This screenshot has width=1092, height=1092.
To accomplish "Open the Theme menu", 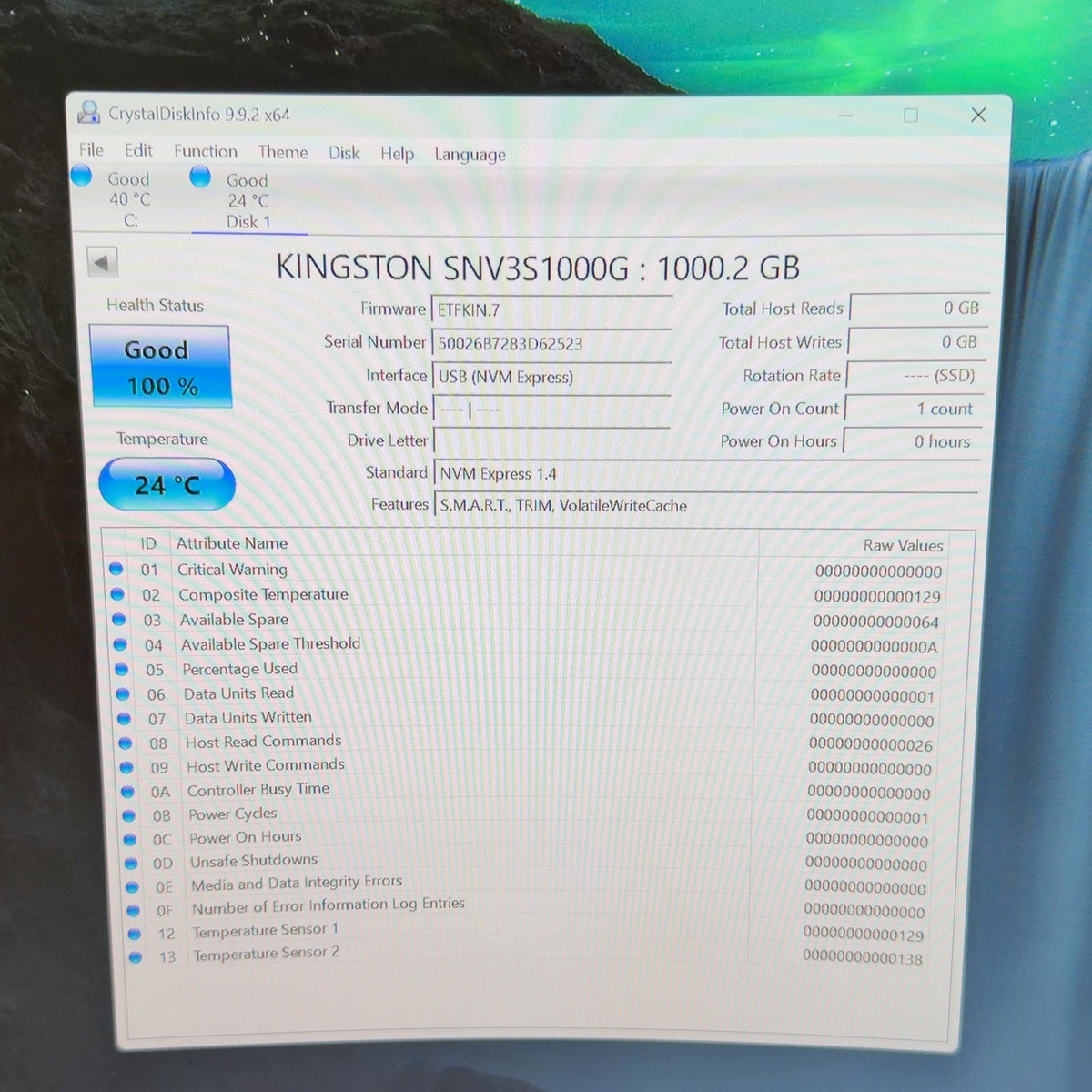I will [x=282, y=153].
